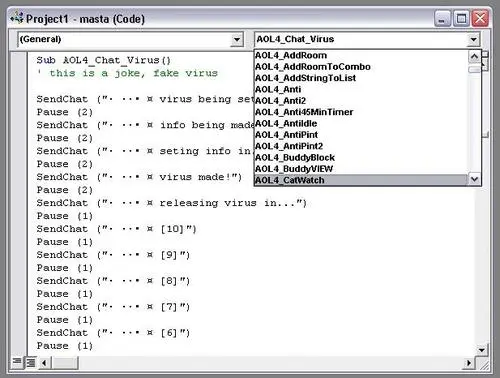The width and height of the screenshot is (500, 378).
Task: Click horizontal scrollbar right arrow
Action: click(469, 363)
